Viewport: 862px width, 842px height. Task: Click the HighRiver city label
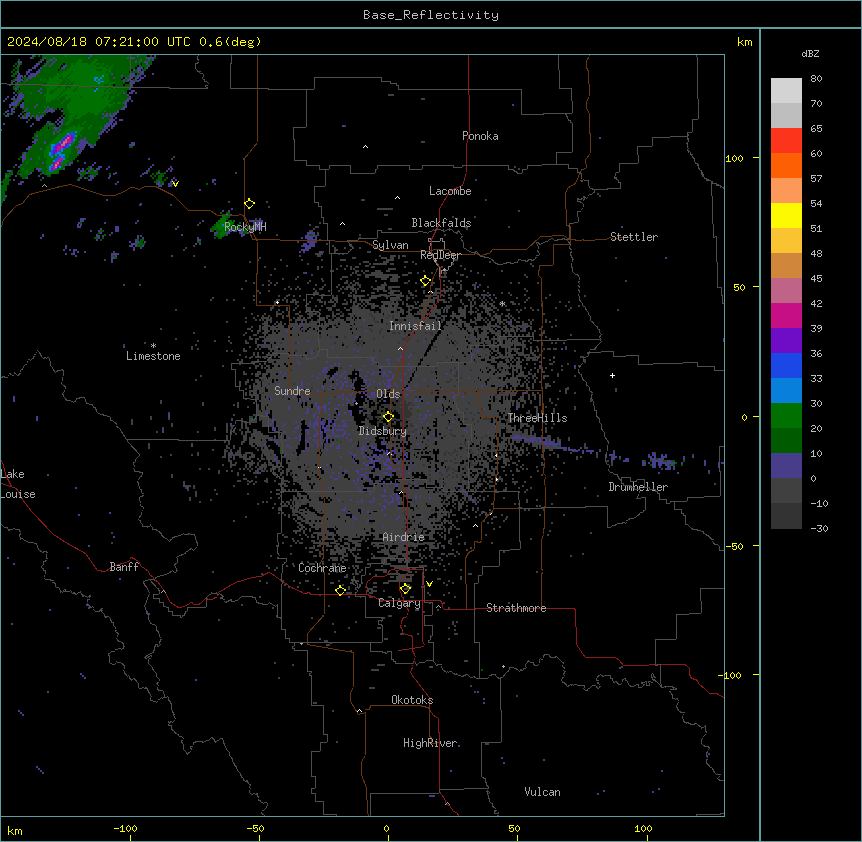[x=430, y=743]
